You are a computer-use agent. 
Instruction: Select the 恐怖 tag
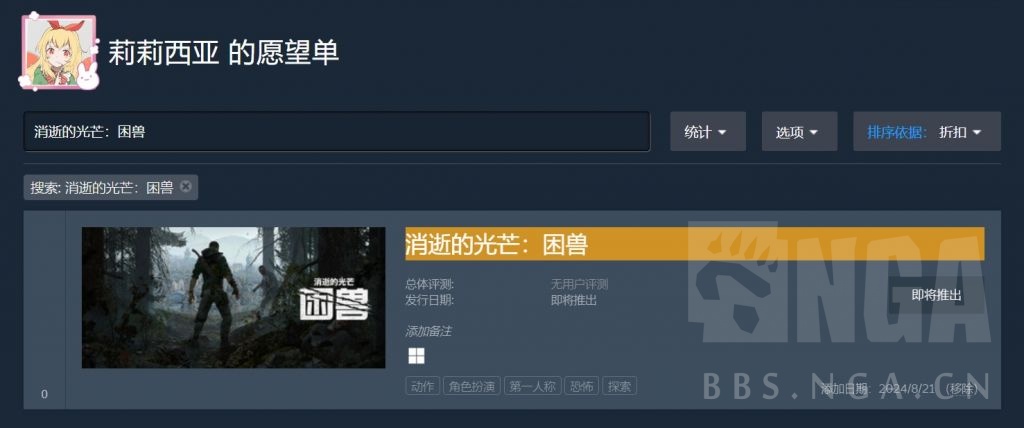pyautogui.click(x=582, y=386)
